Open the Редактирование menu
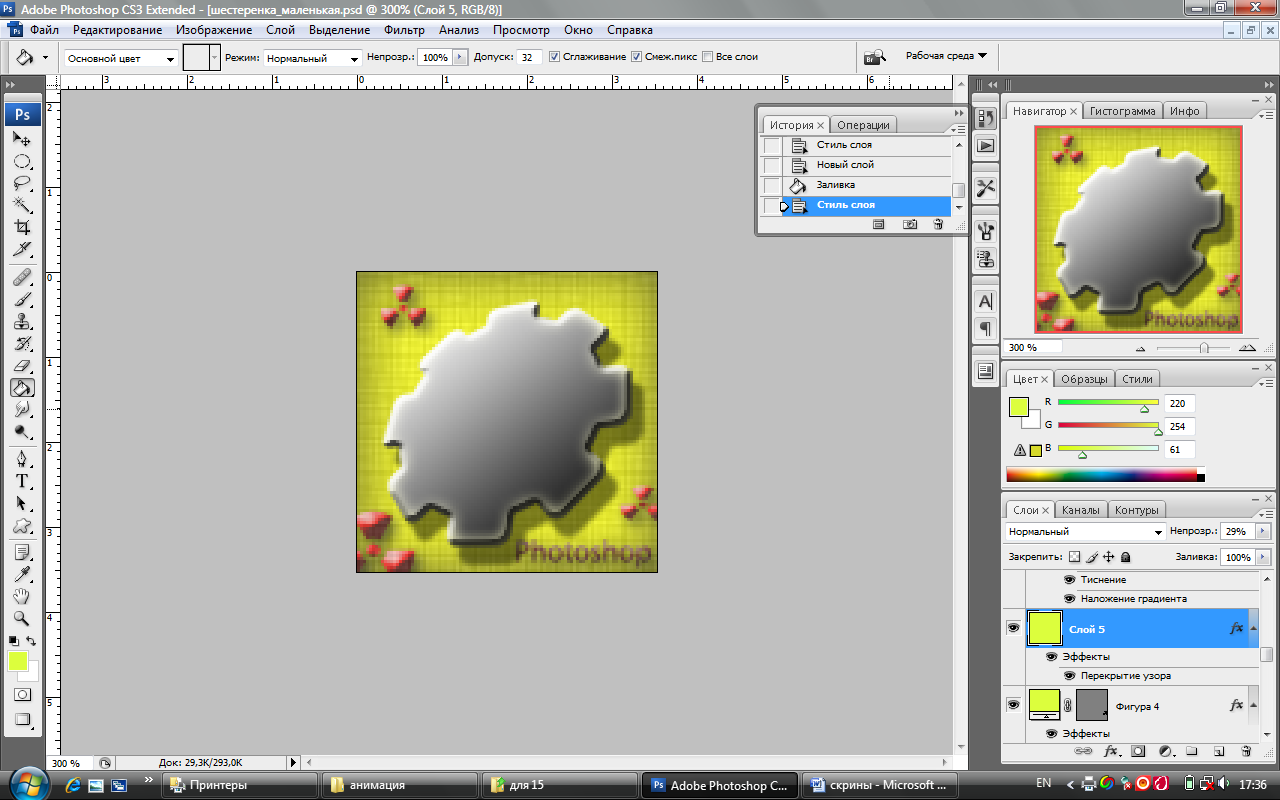The image size is (1280, 800). [x=117, y=30]
